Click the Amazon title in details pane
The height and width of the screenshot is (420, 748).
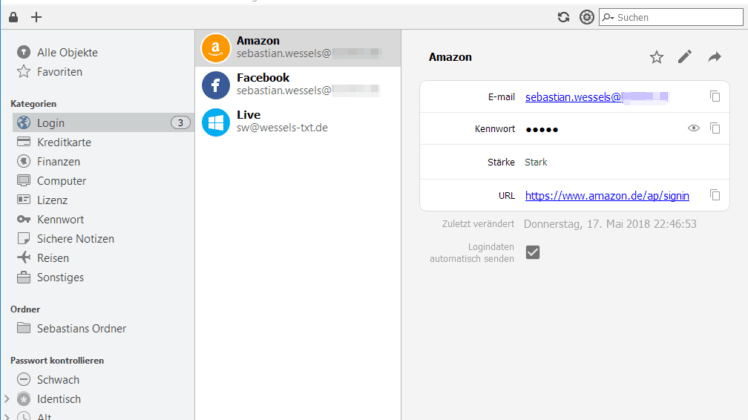click(x=450, y=57)
